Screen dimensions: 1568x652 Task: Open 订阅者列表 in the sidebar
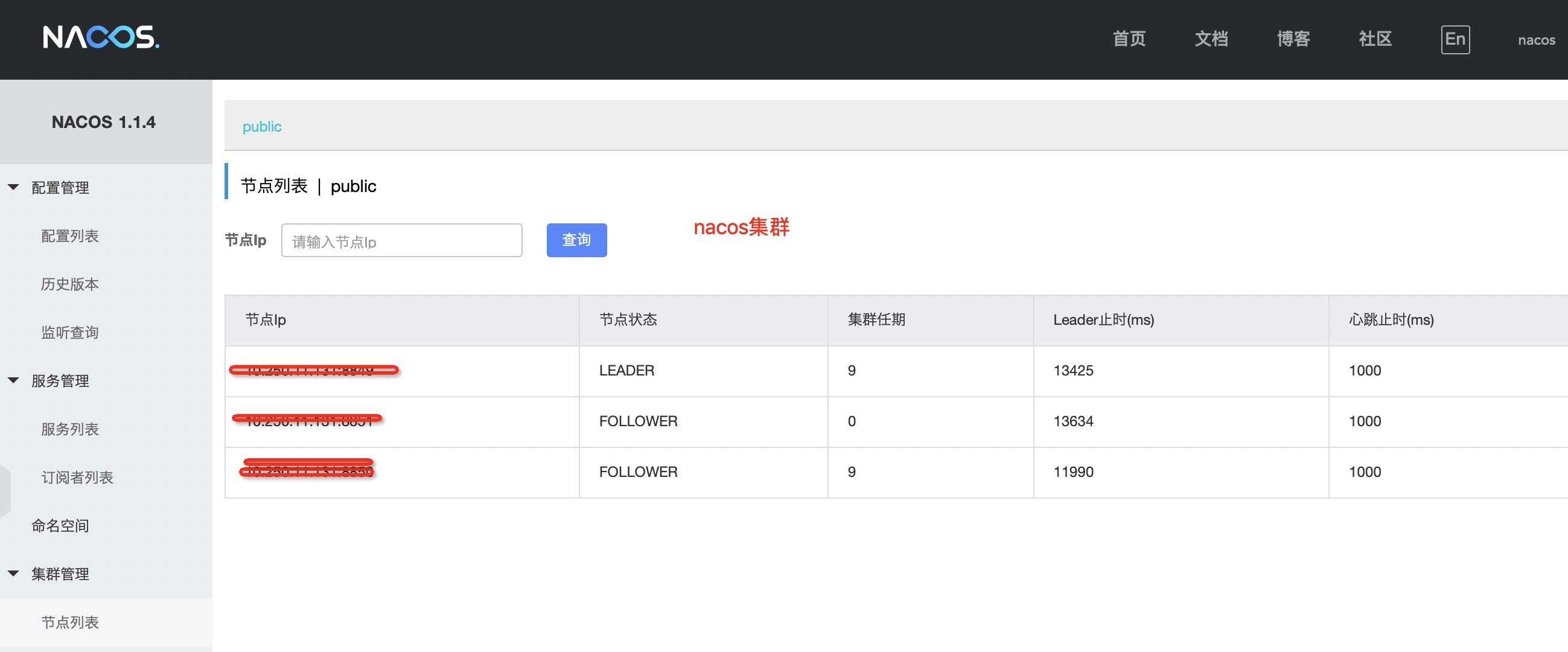(77, 478)
